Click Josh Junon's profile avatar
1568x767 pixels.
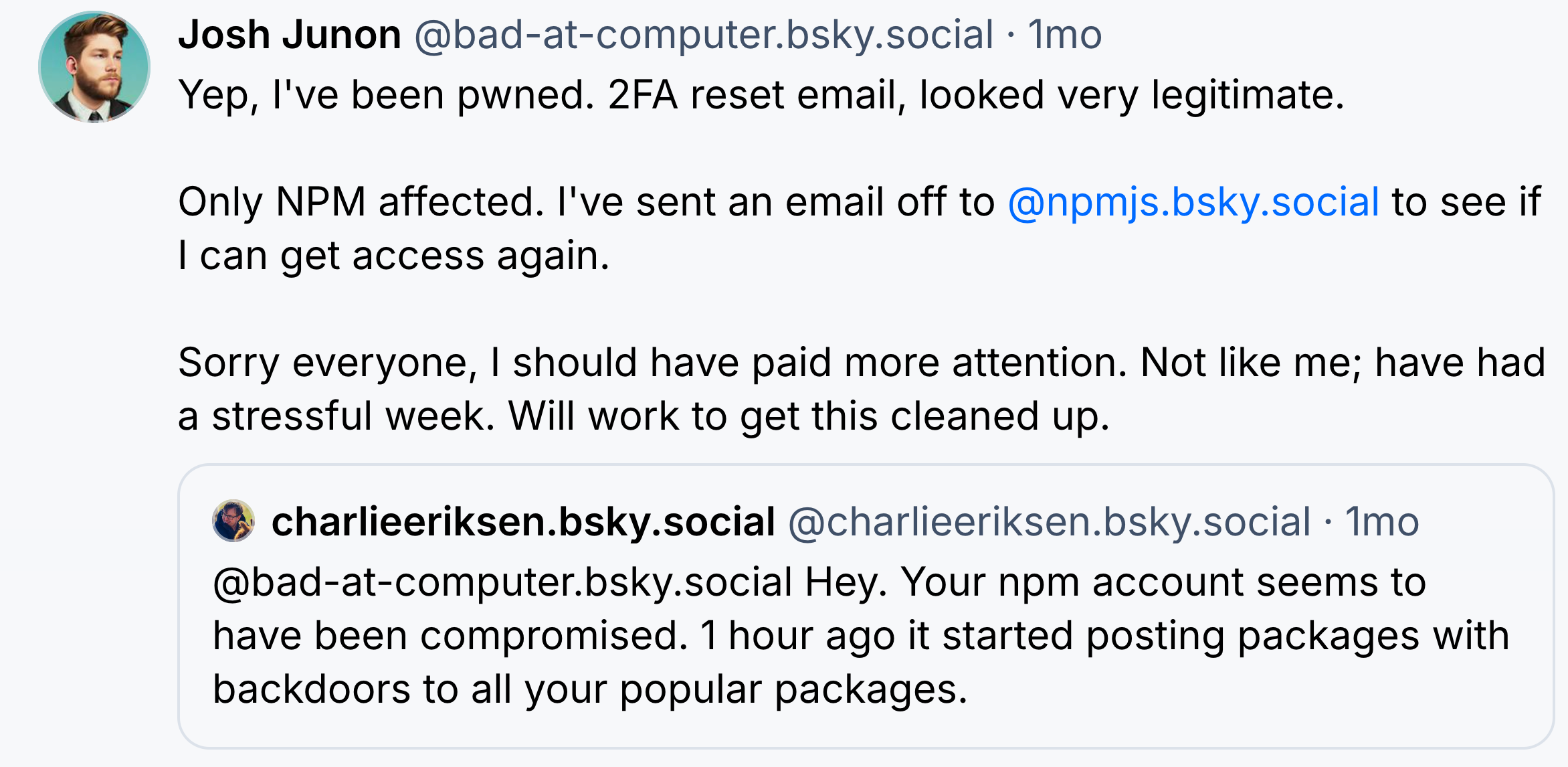pyautogui.click(x=94, y=67)
